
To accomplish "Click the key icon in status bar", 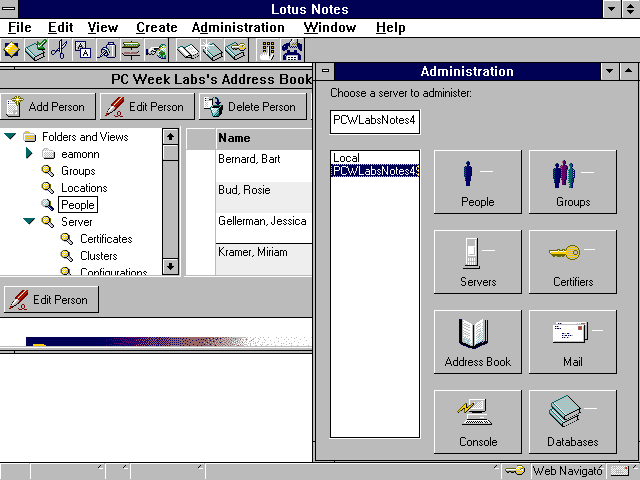I will (515, 471).
